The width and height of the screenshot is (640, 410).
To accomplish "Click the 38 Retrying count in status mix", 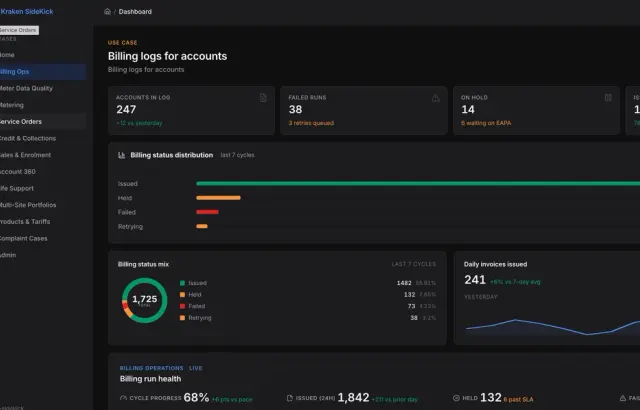I will (x=414, y=318).
